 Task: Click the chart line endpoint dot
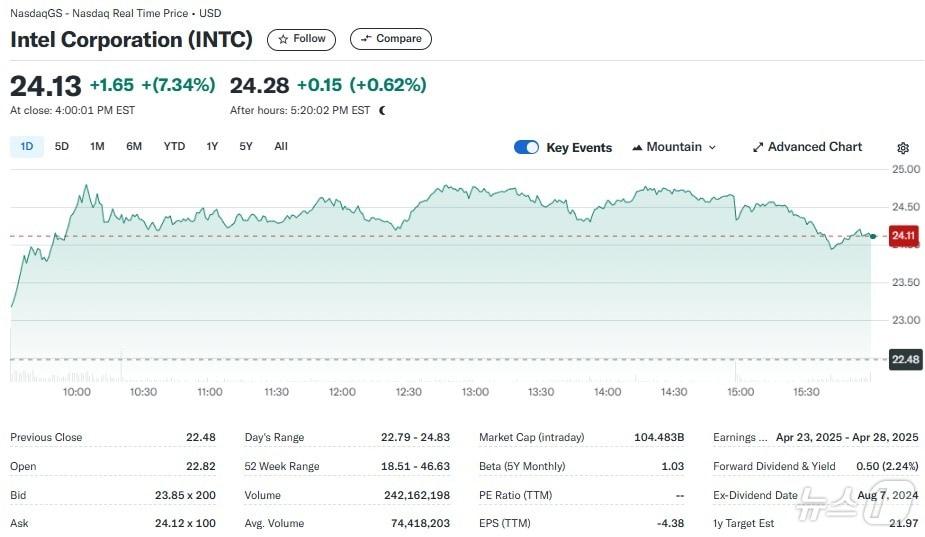point(873,236)
